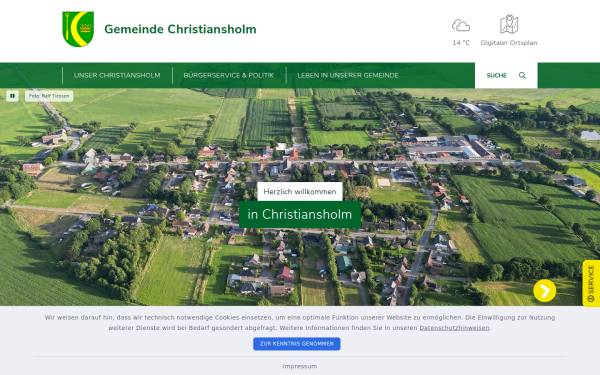Image resolution: width=600 pixels, height=375 pixels.
Task: Open the Leben in unserer Gemeinde menu
Action: click(348, 75)
